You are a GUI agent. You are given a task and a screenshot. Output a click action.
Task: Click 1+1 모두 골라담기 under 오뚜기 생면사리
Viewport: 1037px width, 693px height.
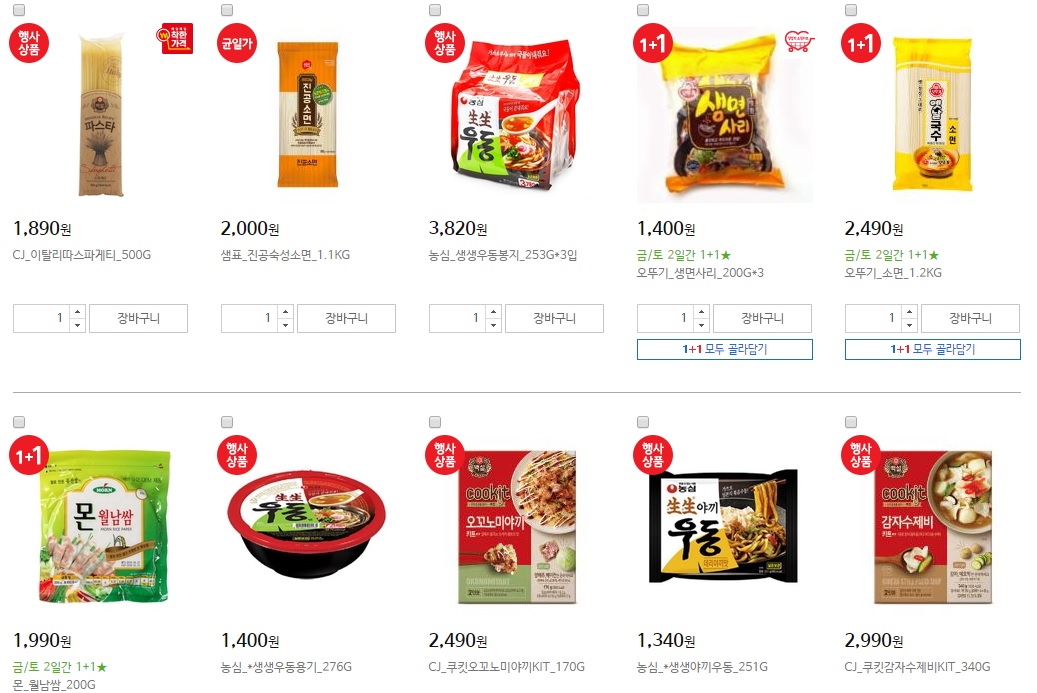click(x=725, y=349)
